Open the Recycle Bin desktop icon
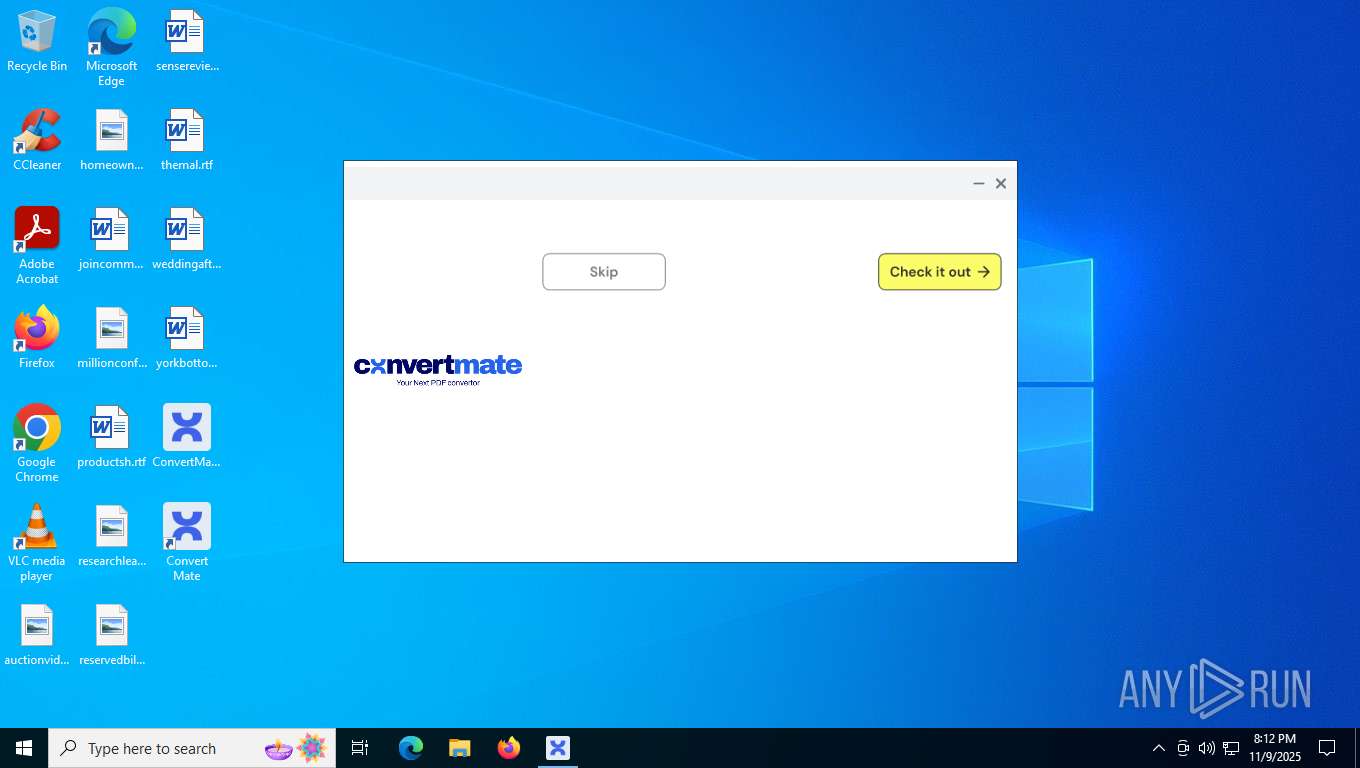The height and width of the screenshot is (768, 1360). [x=37, y=42]
